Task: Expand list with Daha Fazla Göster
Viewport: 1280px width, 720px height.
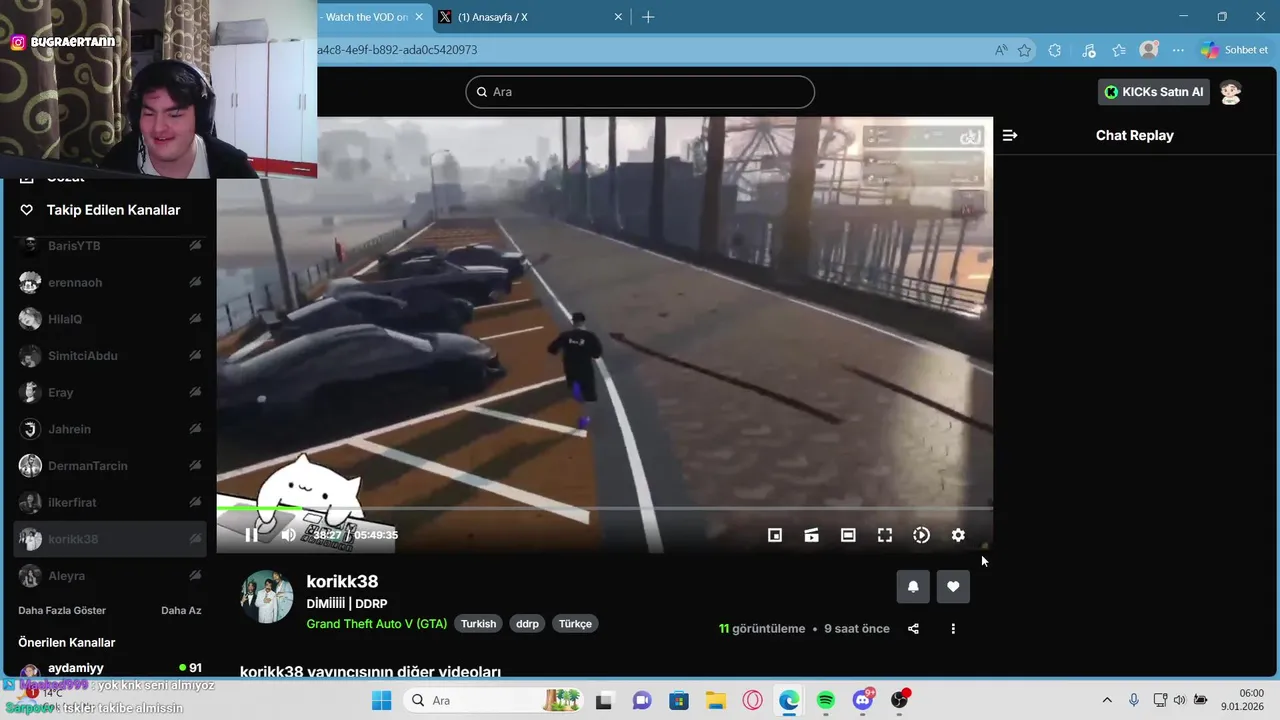Action: [62, 610]
